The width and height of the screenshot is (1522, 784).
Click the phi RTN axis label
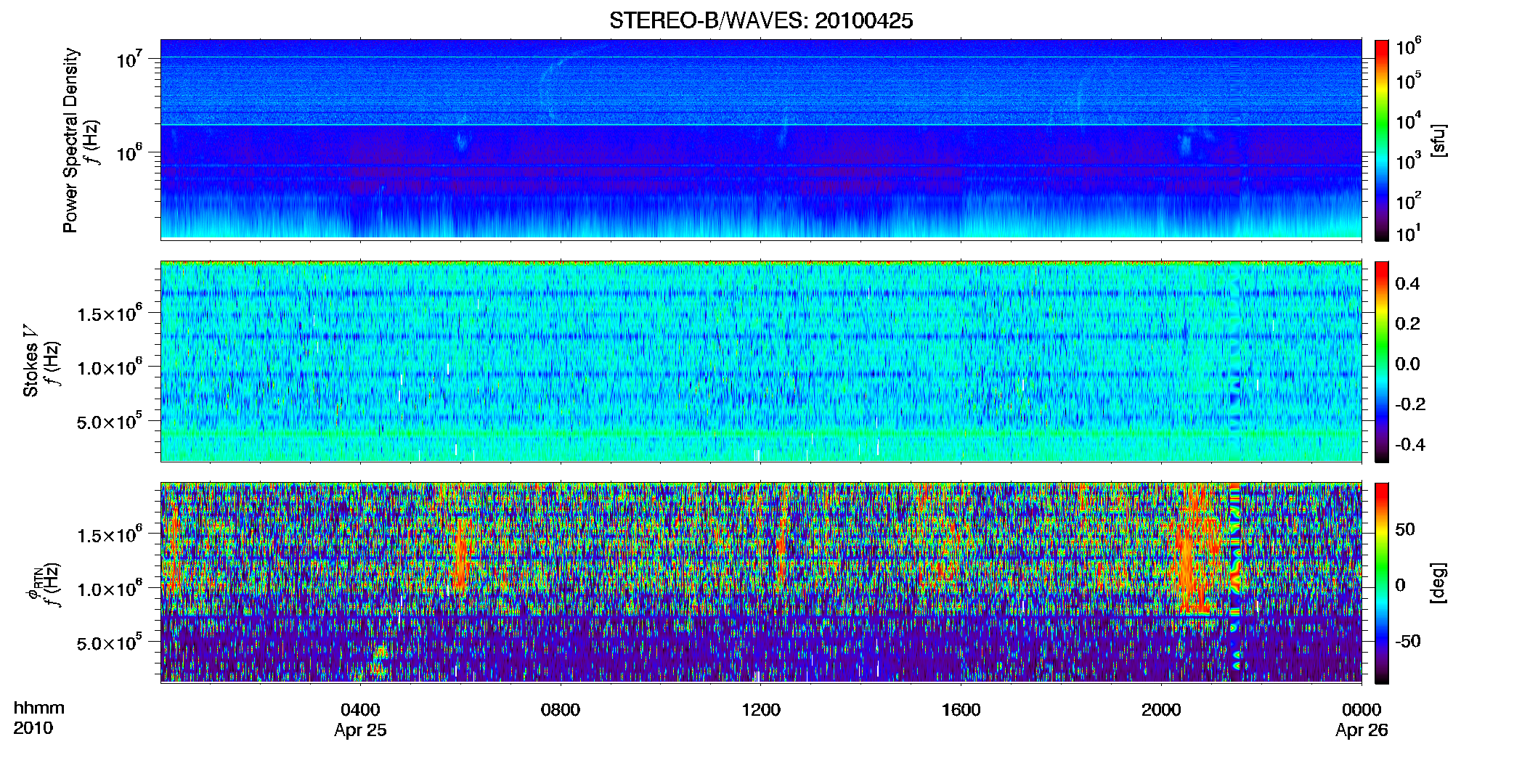[x=33, y=584]
